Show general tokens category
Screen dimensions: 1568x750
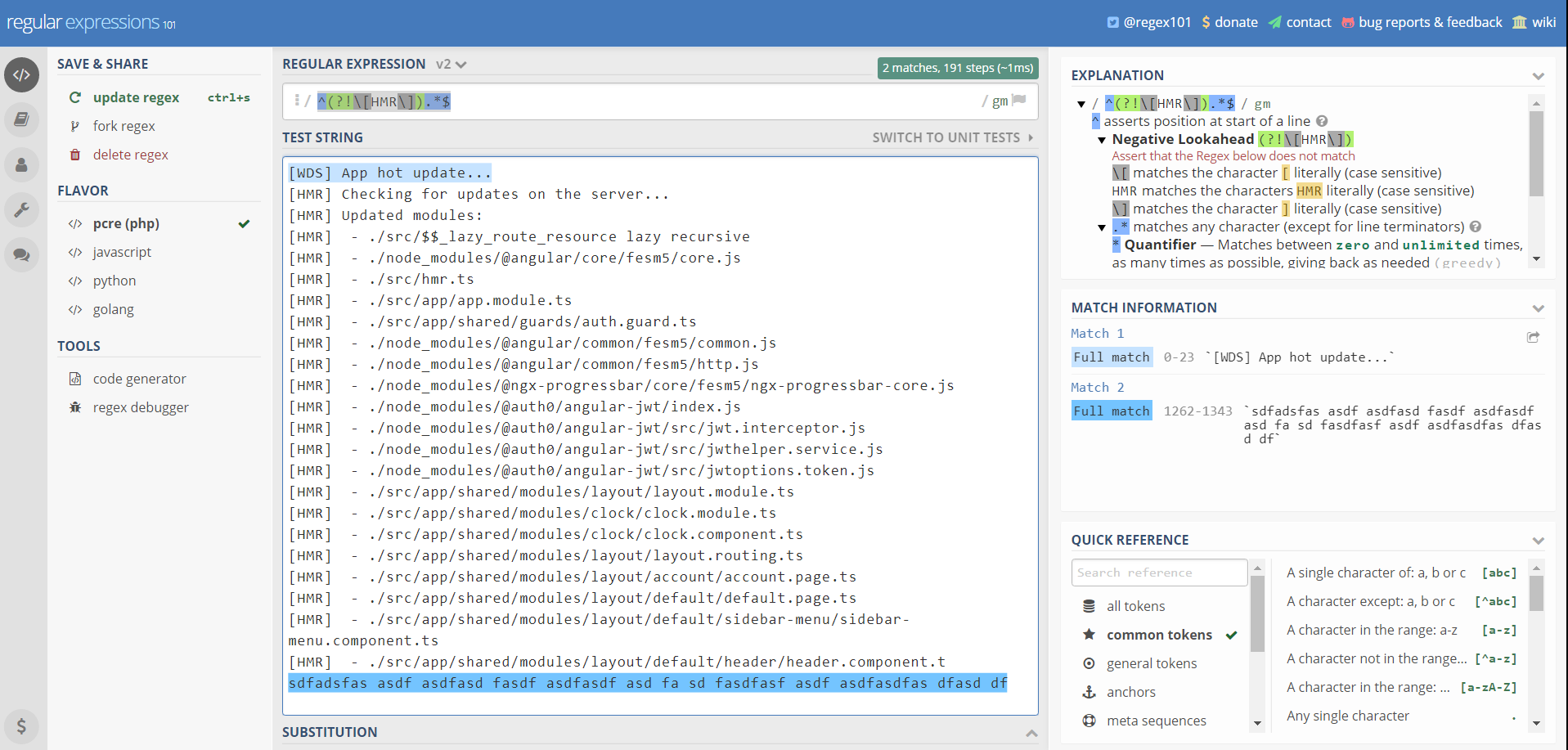(1152, 663)
